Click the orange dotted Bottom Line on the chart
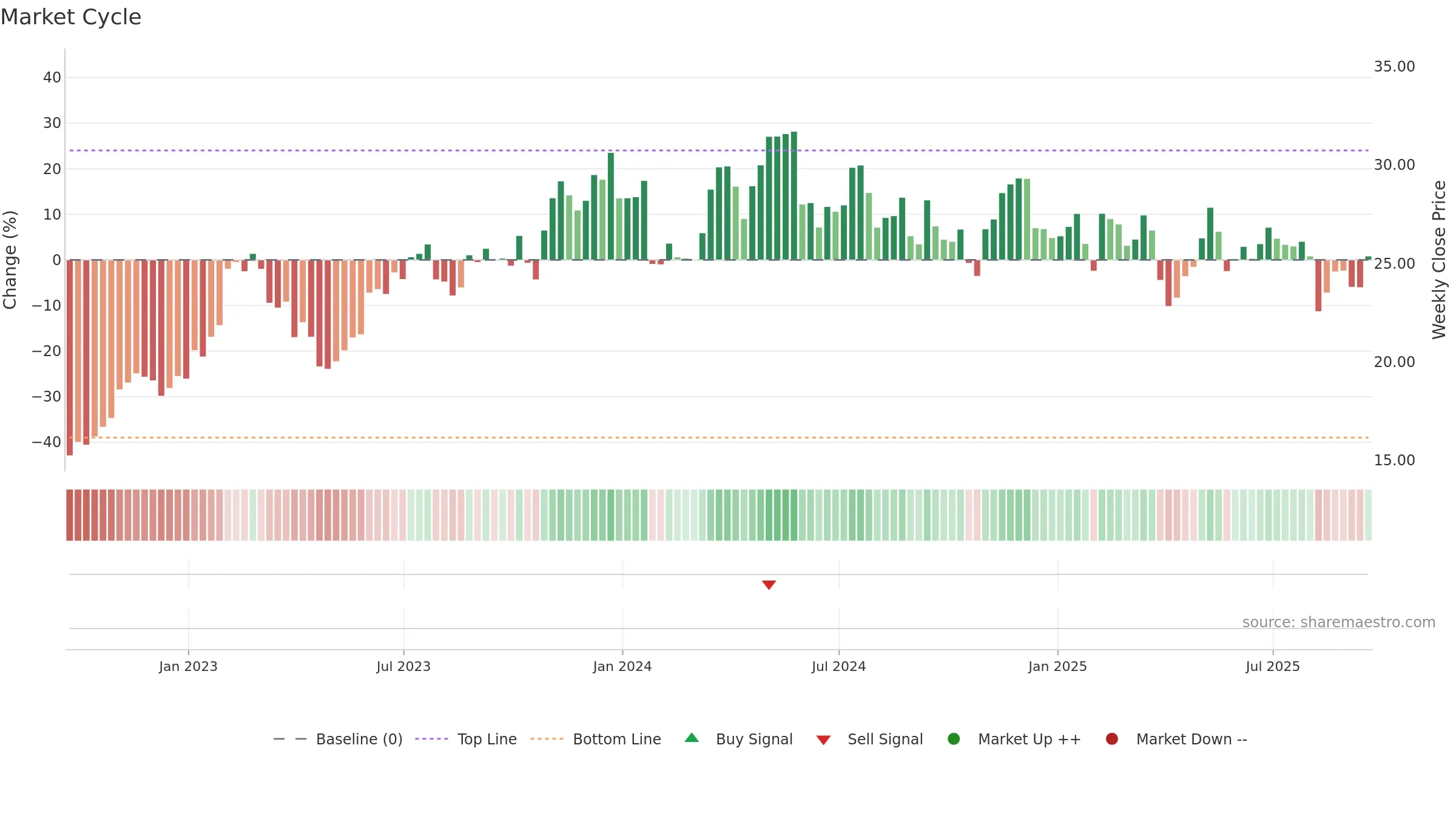1456x819 pixels. click(x=719, y=437)
